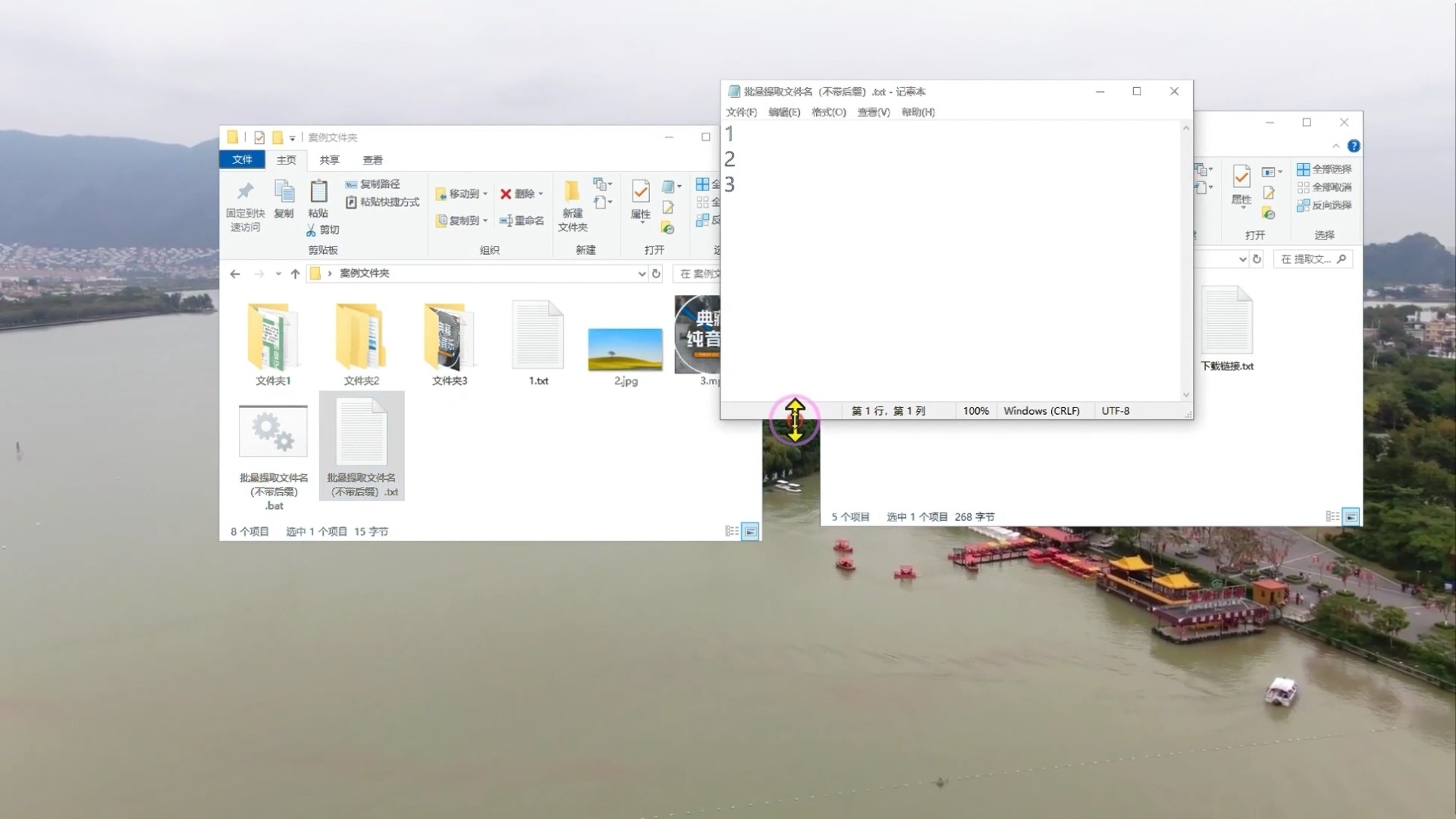This screenshot has height=819, width=1456.
Task: Click the back arrow in 案例文件夹 window
Action: pos(235,274)
